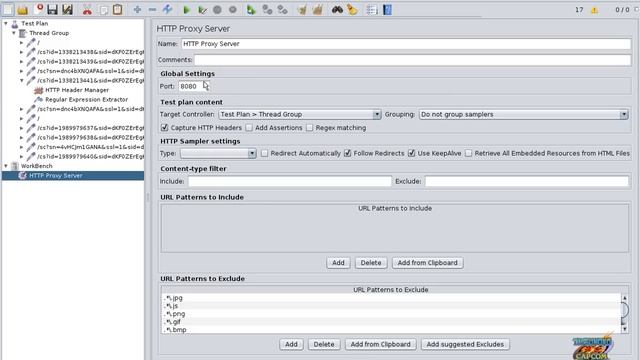Expand the /sc?sn=4vHCjm1GANA sampler node

22,147
